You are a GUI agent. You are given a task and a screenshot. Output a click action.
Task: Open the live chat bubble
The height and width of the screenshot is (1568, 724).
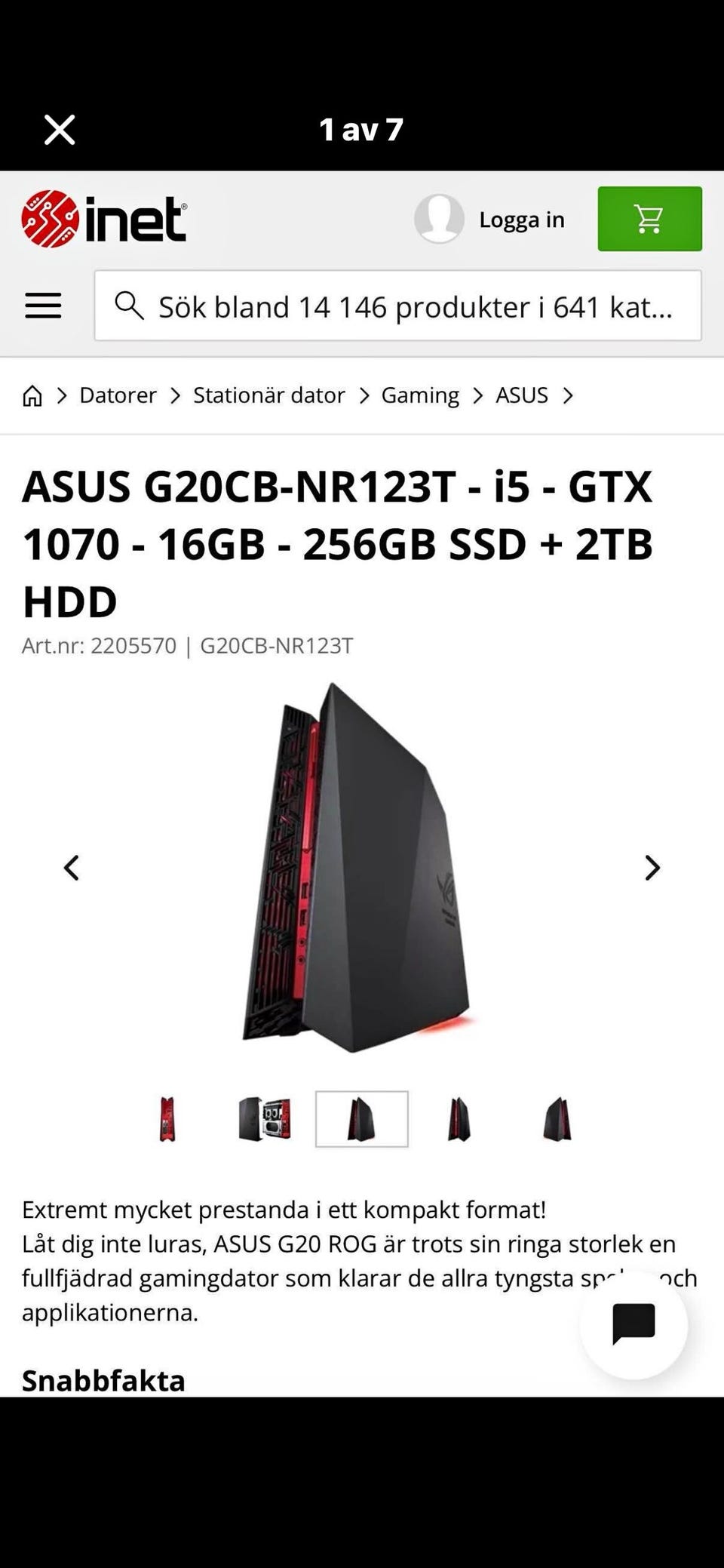click(633, 1324)
